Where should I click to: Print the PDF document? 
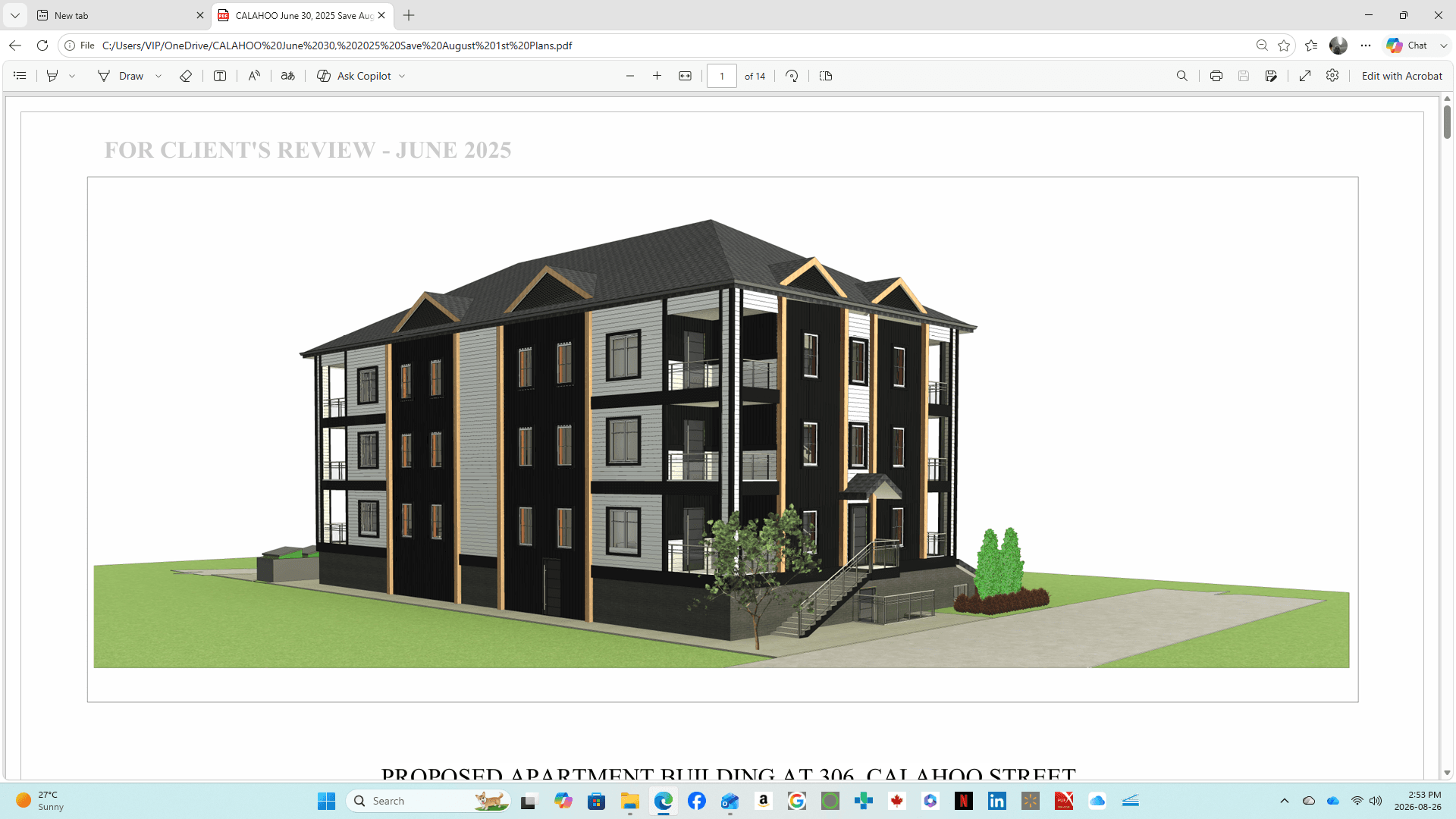pos(1216,76)
